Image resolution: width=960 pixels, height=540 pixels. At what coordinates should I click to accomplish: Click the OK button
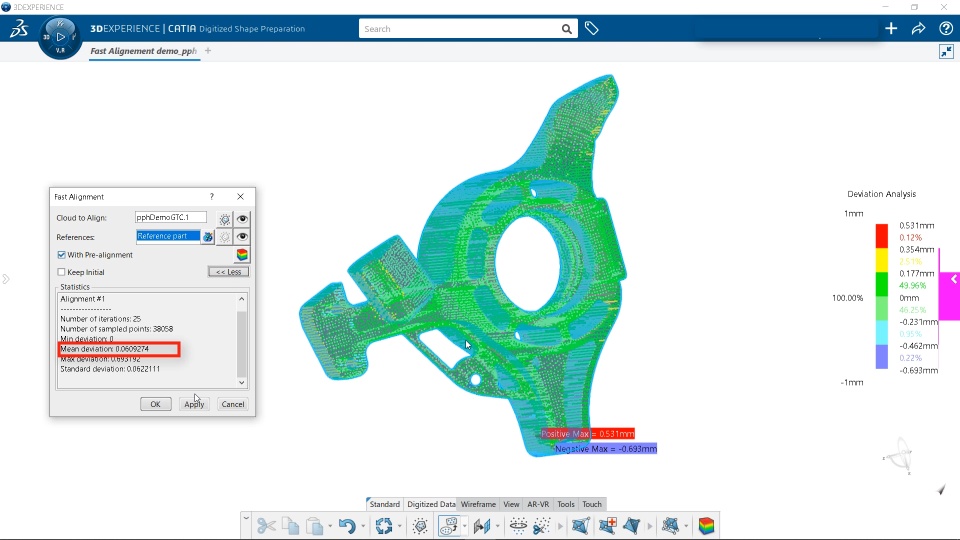click(156, 404)
